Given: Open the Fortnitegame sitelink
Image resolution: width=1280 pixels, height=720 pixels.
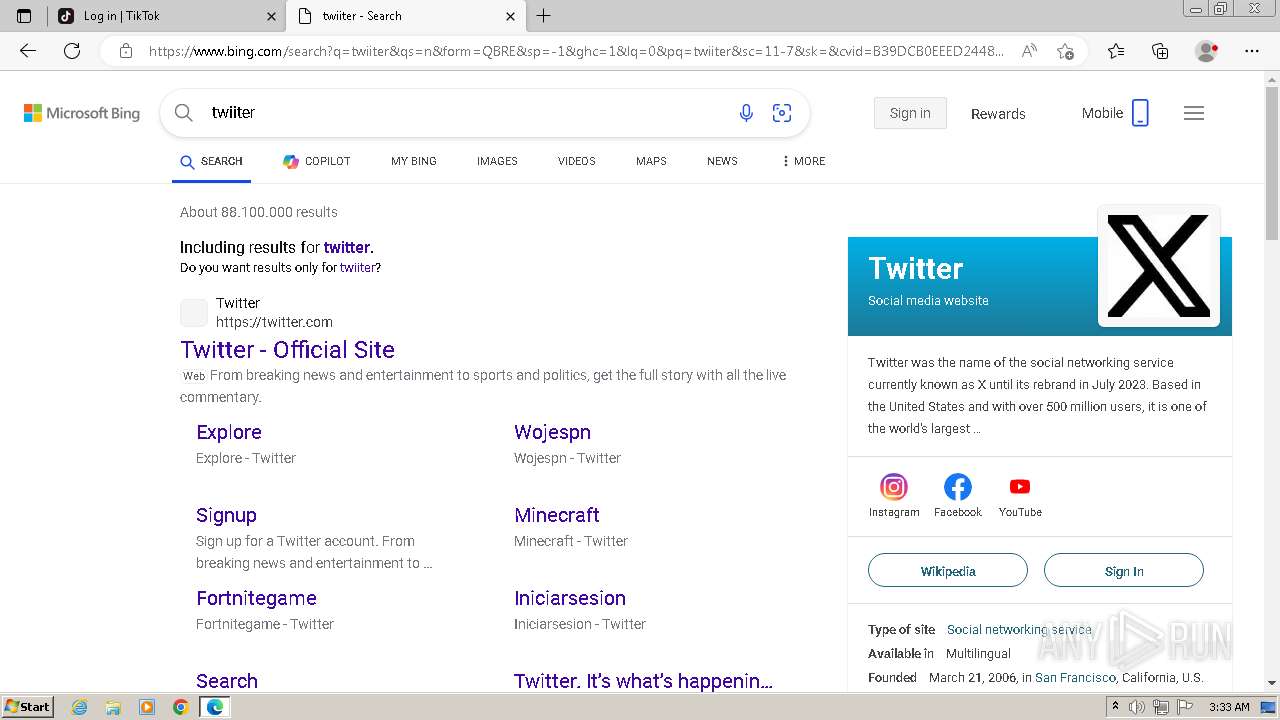Looking at the screenshot, I should pos(256,598).
